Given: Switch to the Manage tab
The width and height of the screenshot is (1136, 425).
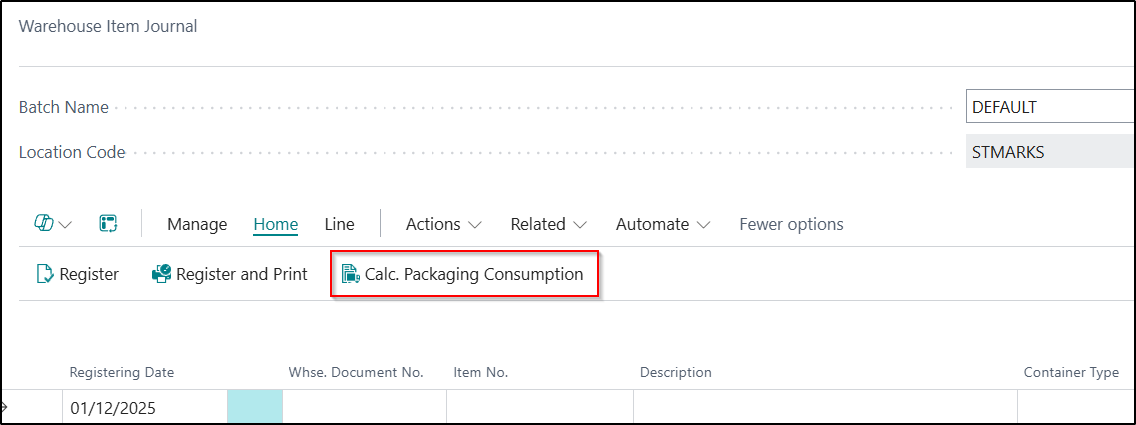Looking at the screenshot, I should click(197, 224).
